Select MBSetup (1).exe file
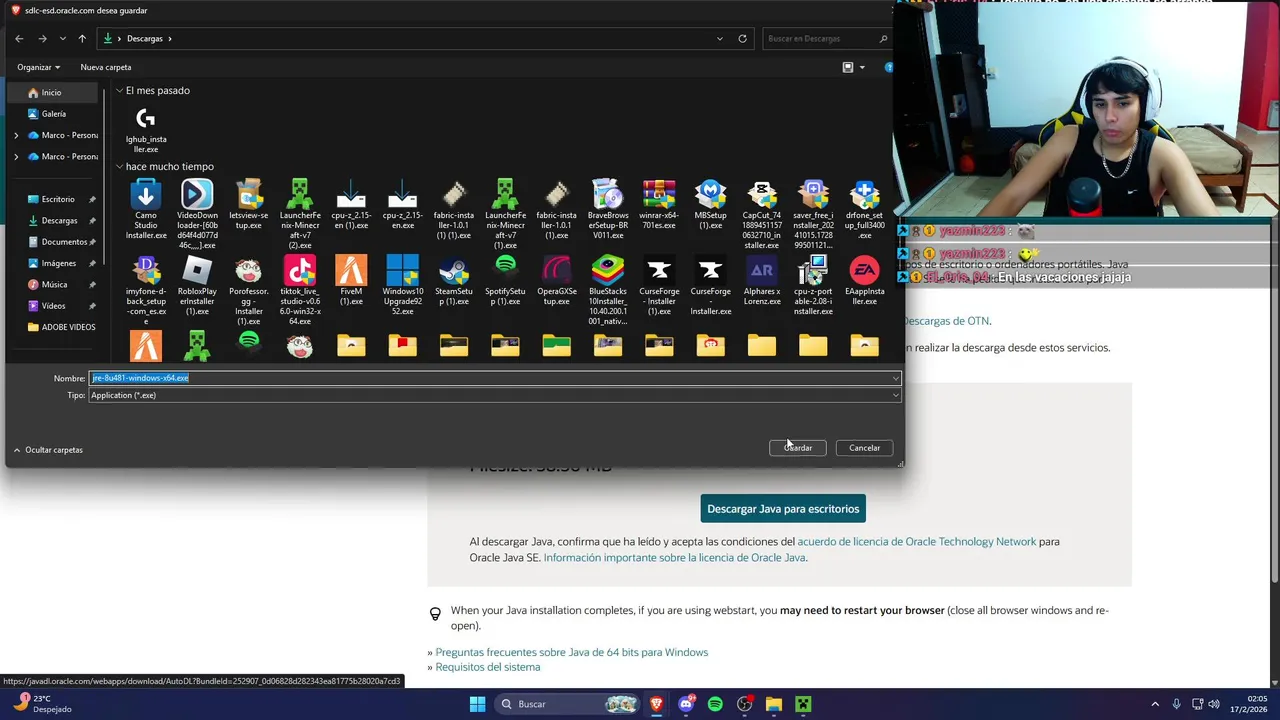 [711, 205]
